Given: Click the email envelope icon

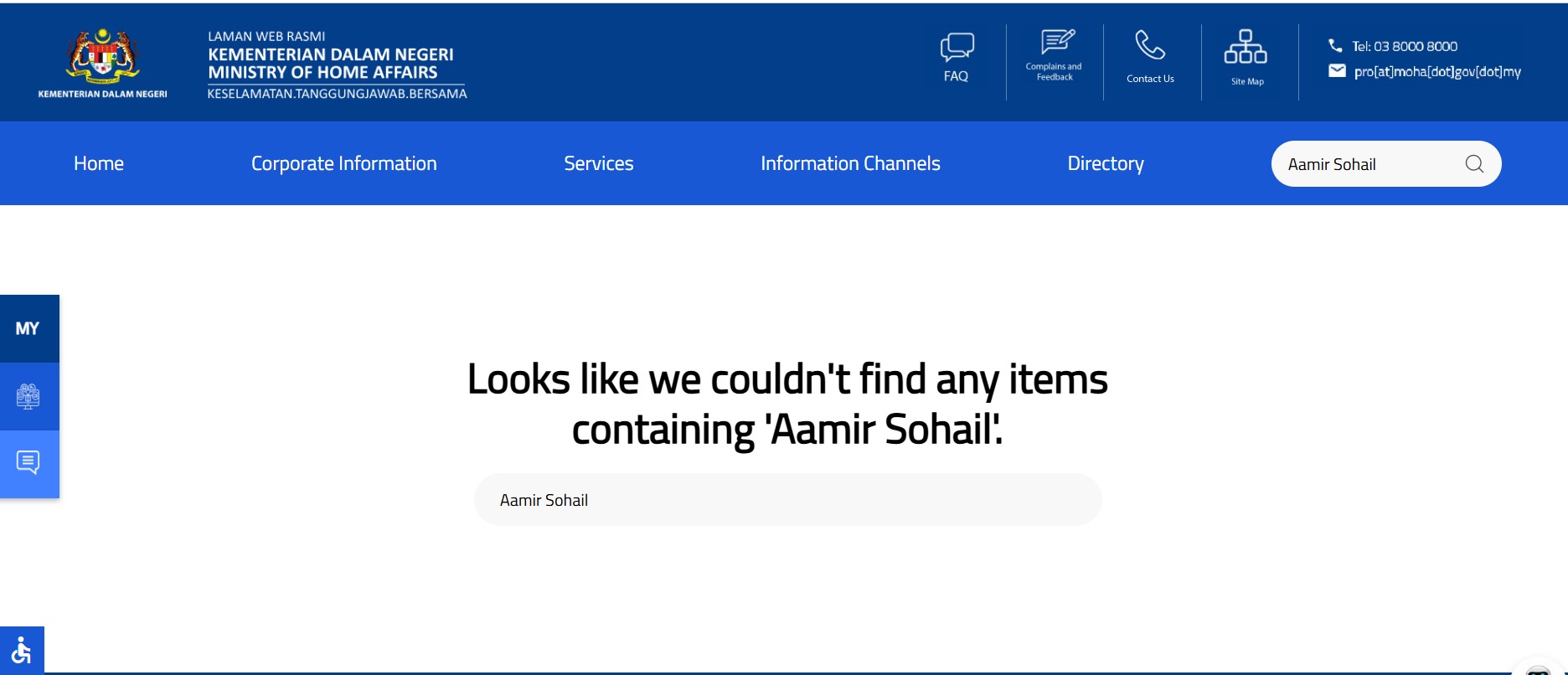Looking at the screenshot, I should point(1337,71).
